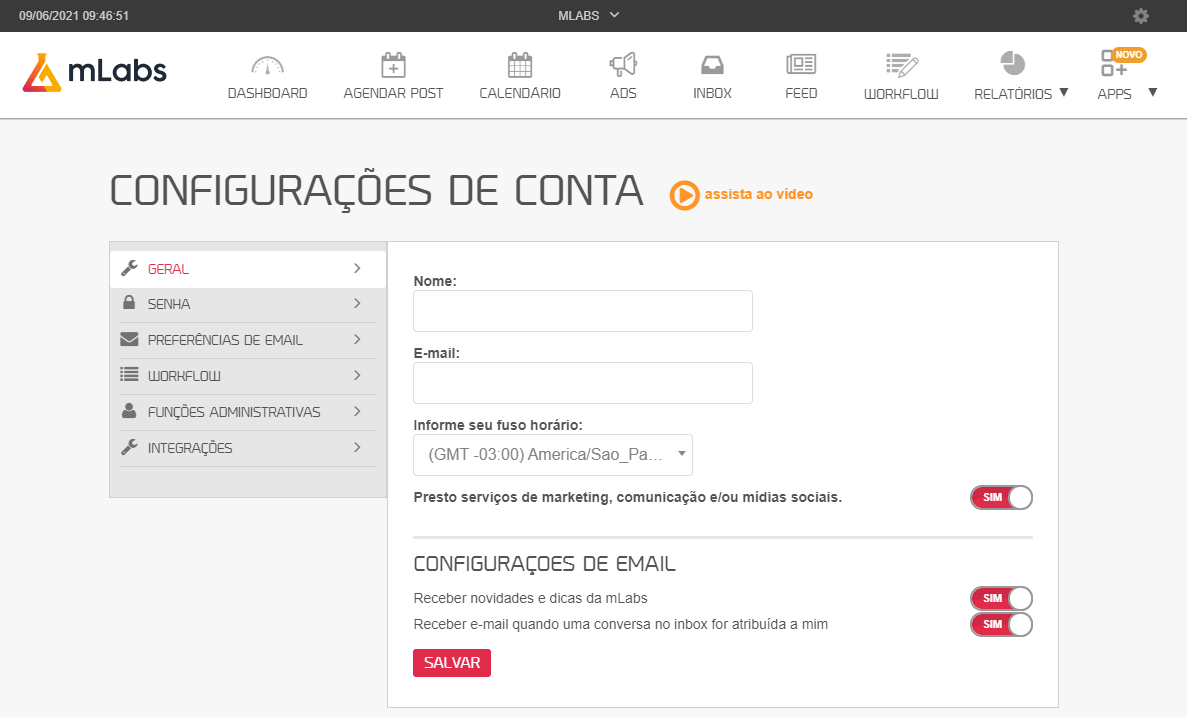
Task: Disable 'Presto serviços de marketing' toggle
Action: tap(1001, 497)
